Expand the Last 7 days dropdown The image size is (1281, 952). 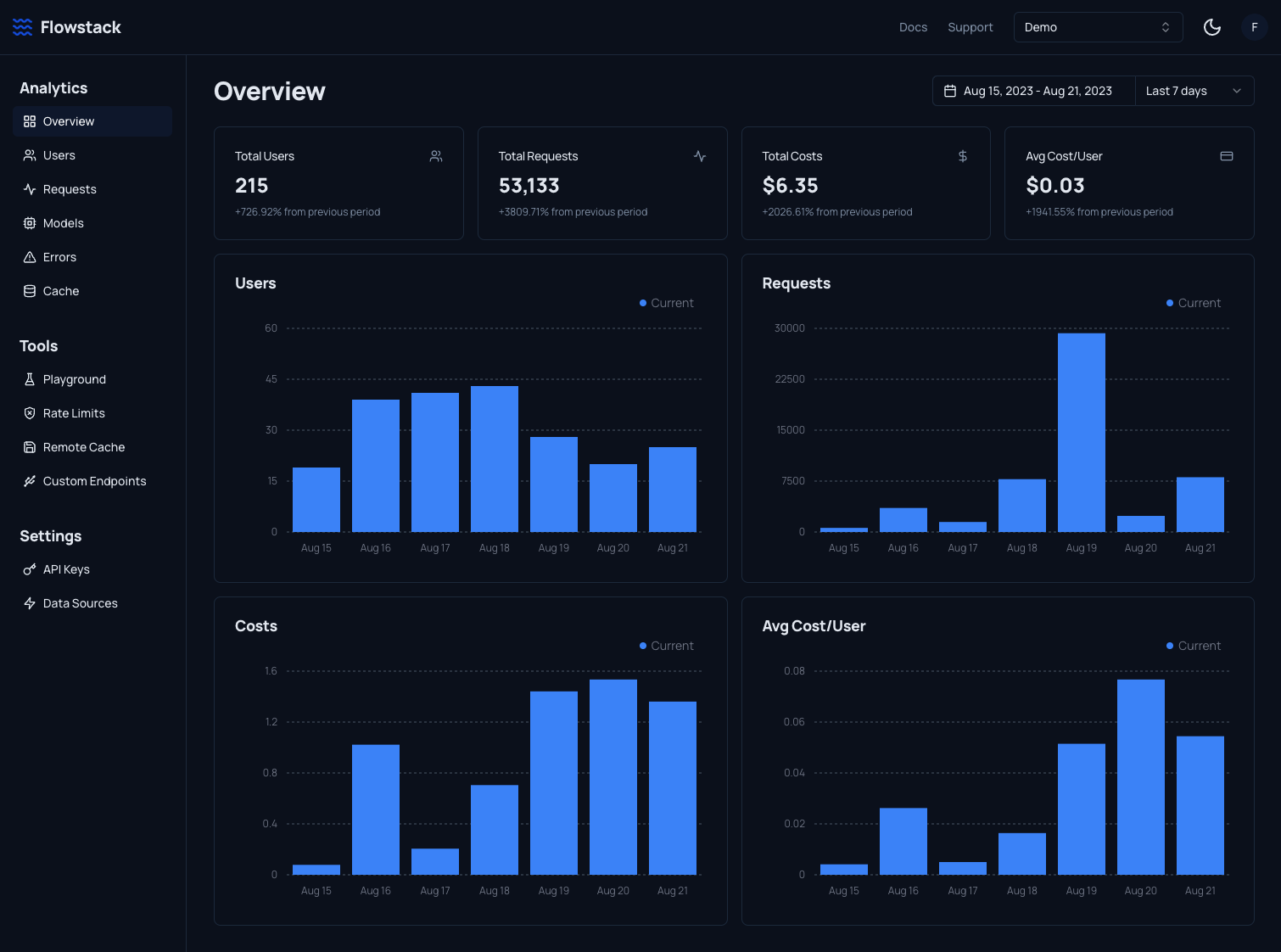[1194, 91]
